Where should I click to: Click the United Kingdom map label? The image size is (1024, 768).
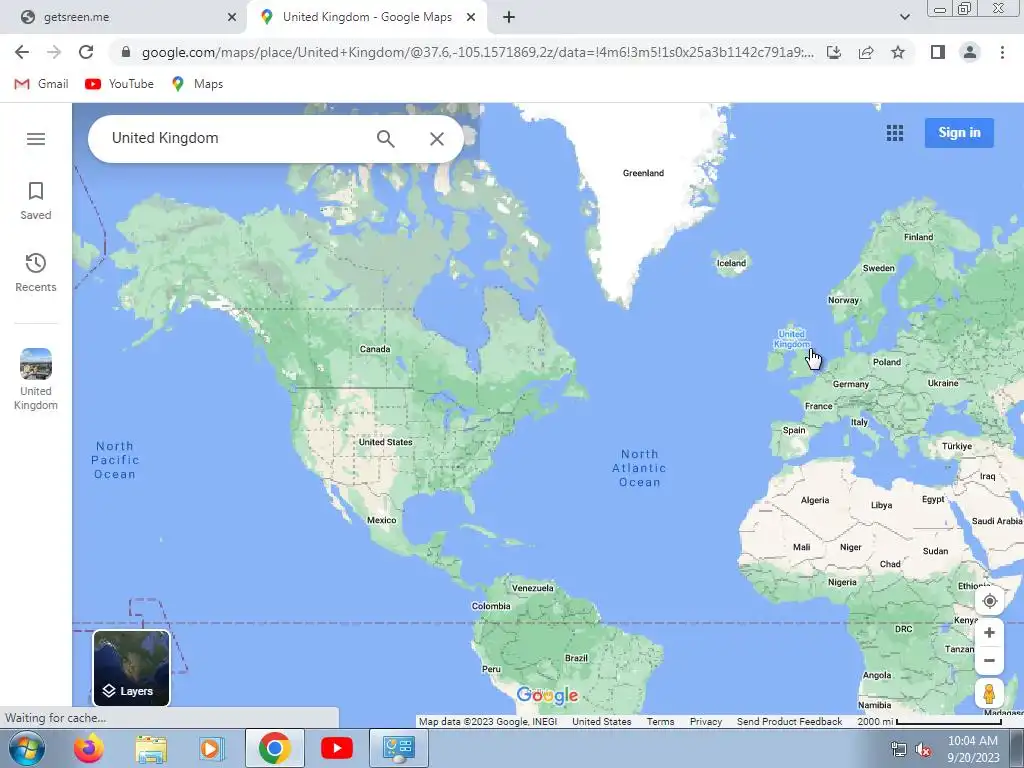792,339
